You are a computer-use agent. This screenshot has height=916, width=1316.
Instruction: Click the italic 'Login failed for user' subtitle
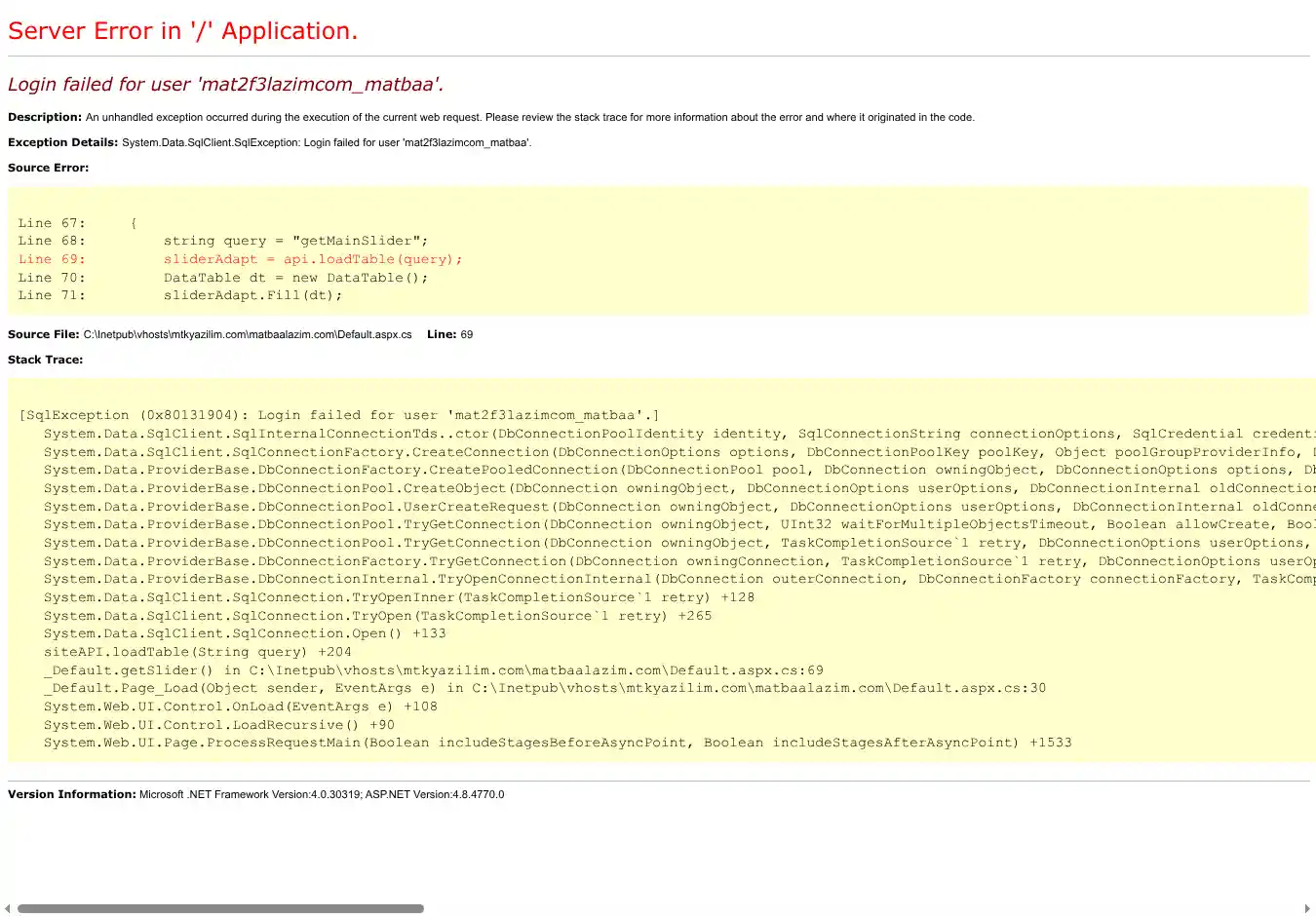point(225,85)
